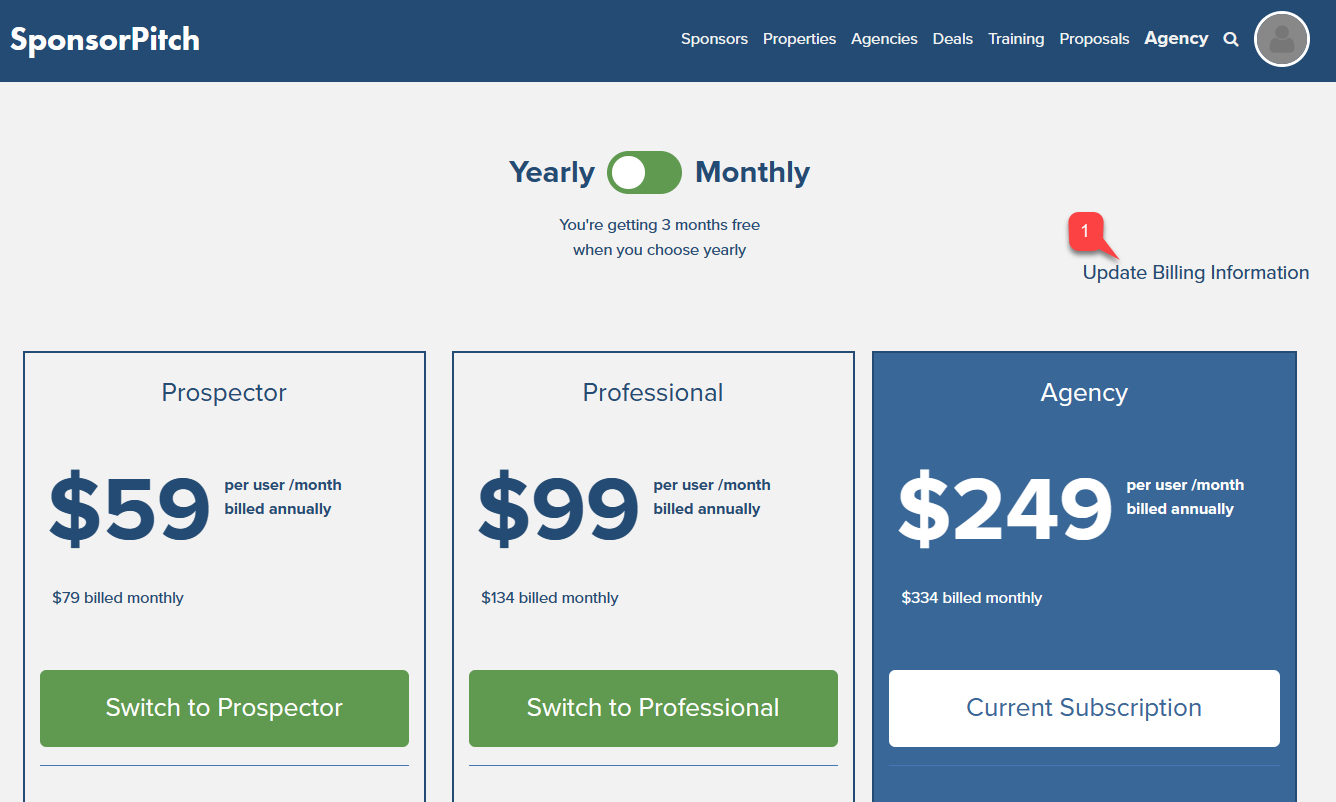This screenshot has height=802, width=1336.
Task: Select the Prospector plan heading
Action: point(224,392)
